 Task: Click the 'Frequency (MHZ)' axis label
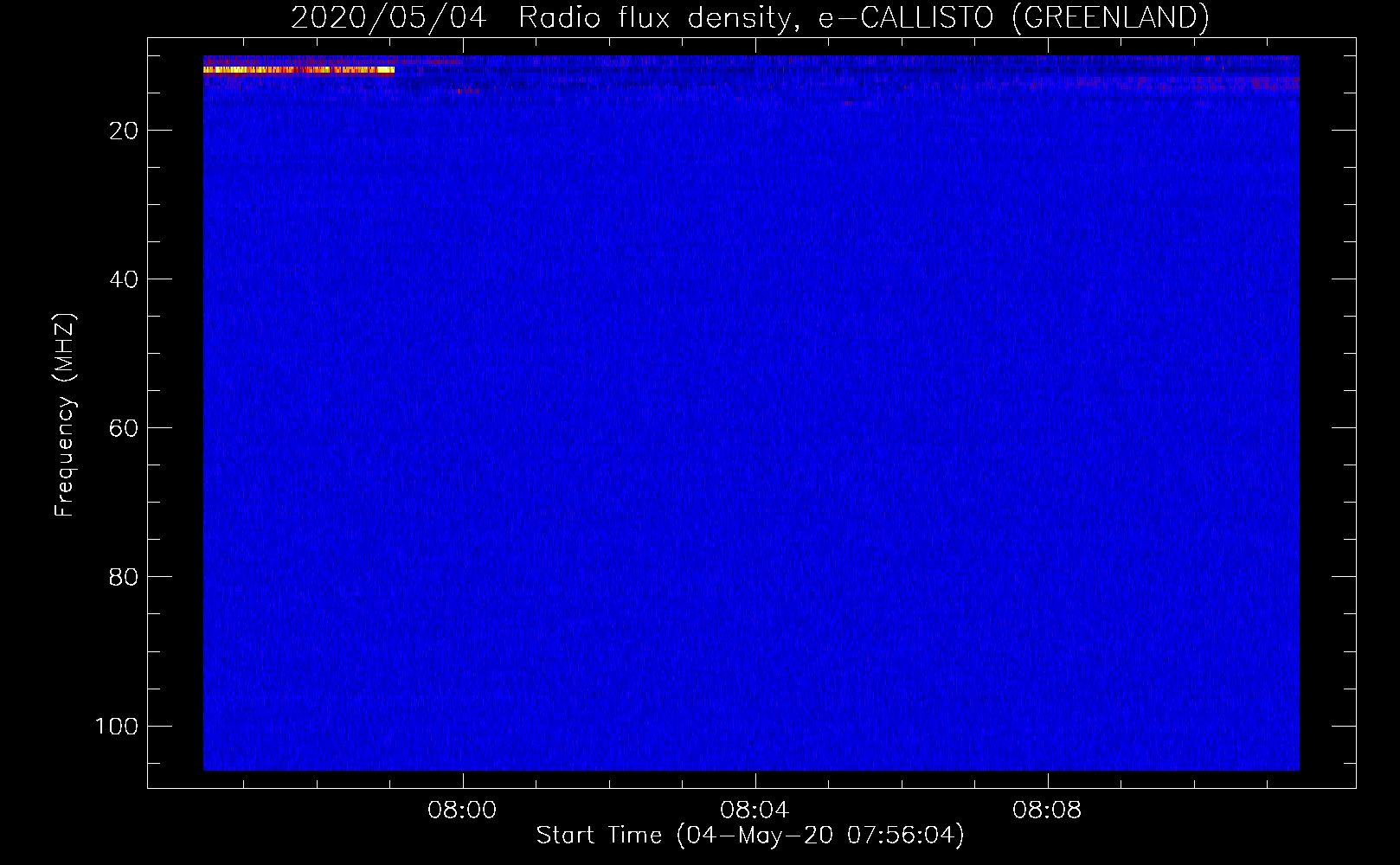point(65,415)
